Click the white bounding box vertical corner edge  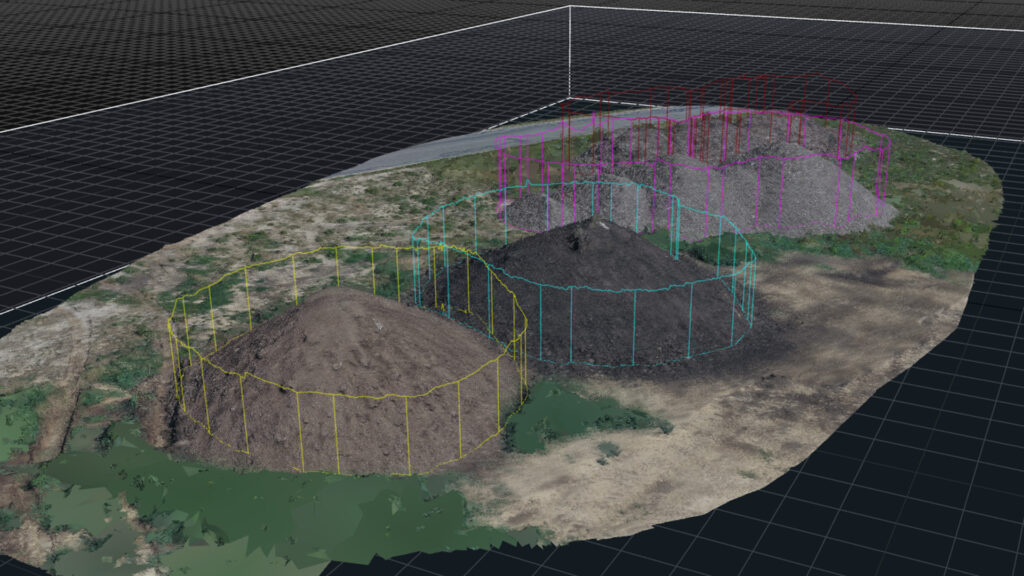pyautogui.click(x=569, y=50)
